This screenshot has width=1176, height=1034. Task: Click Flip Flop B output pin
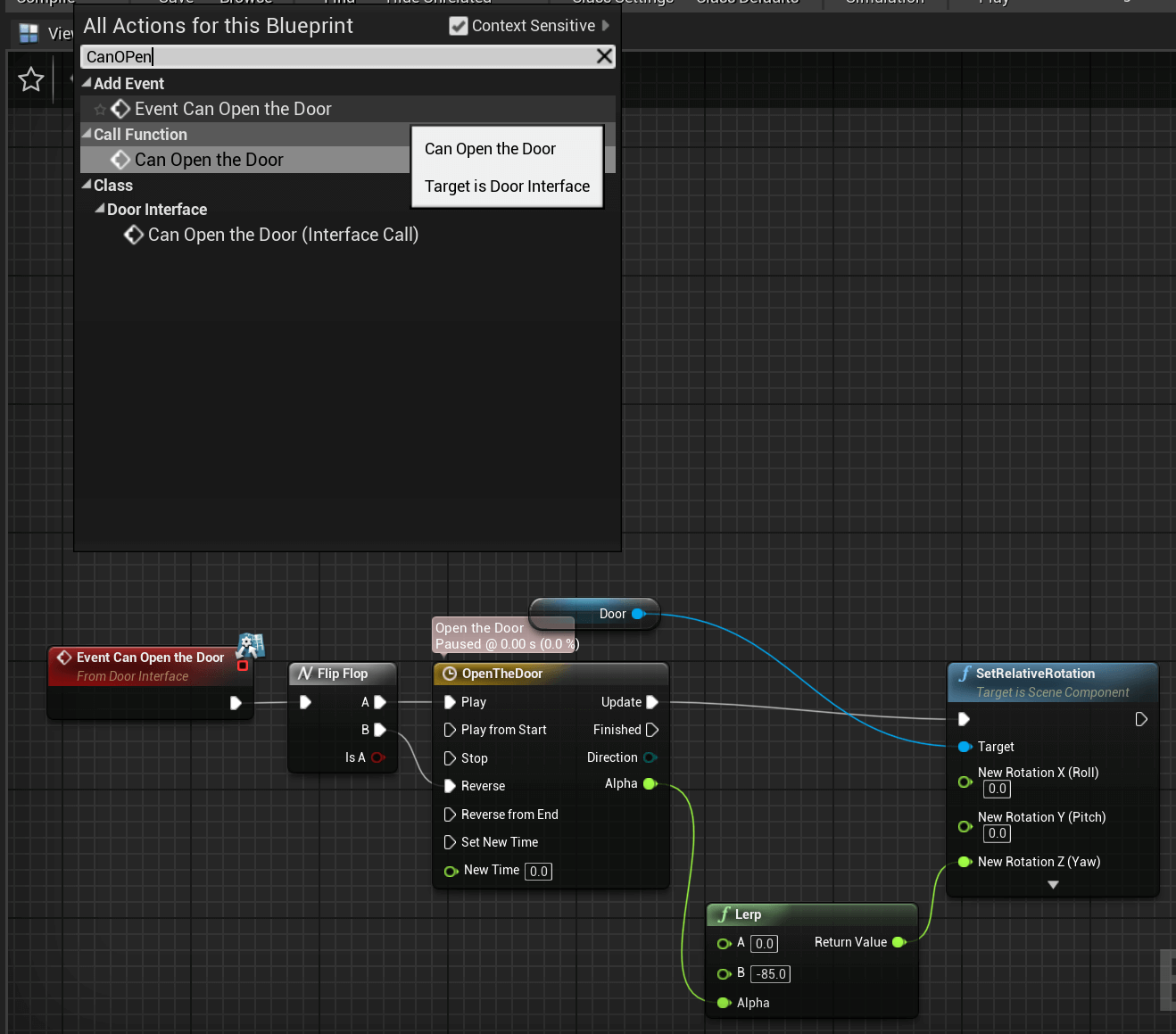click(x=380, y=730)
